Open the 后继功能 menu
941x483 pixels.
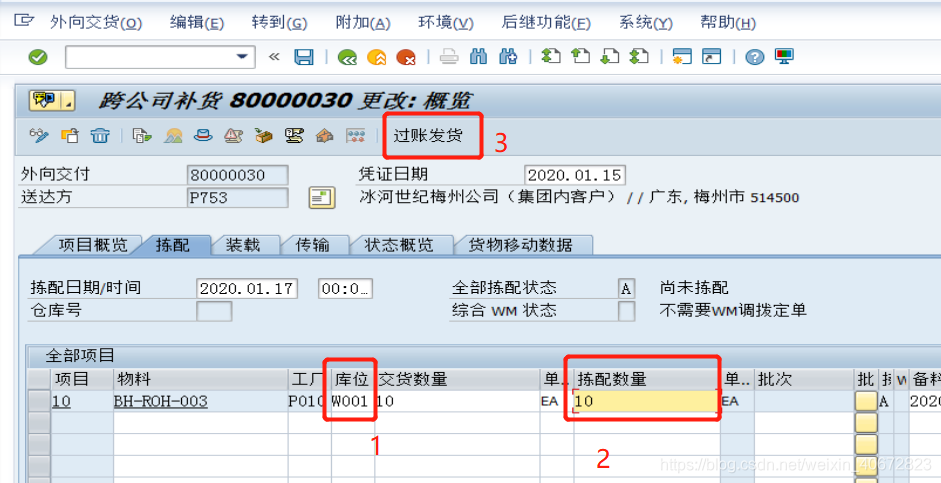546,23
